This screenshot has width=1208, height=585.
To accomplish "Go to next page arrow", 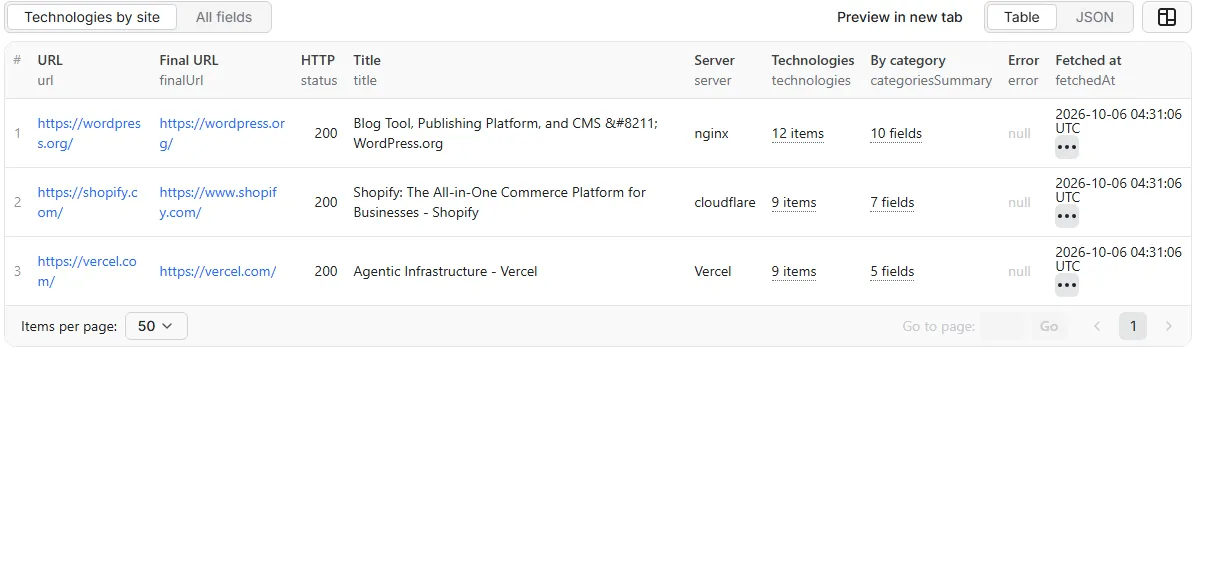I will (x=1168, y=326).
